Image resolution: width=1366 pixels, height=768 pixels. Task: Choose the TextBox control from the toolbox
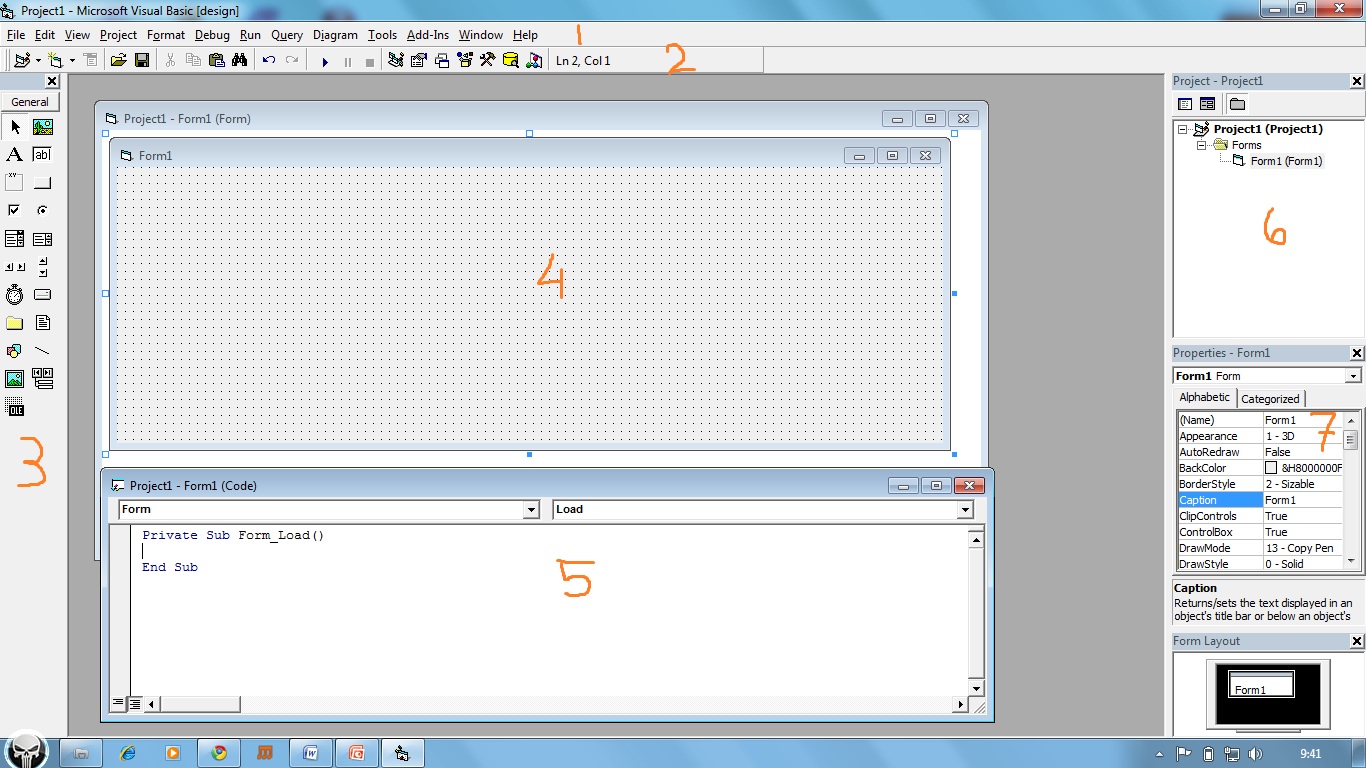42,154
